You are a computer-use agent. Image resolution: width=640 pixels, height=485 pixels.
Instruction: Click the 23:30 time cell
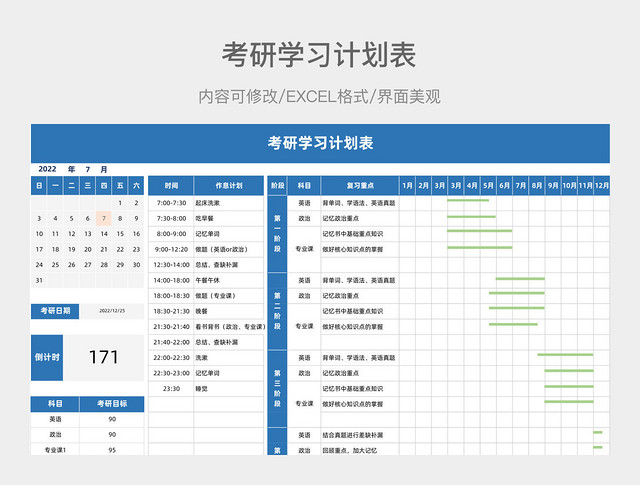point(171,389)
